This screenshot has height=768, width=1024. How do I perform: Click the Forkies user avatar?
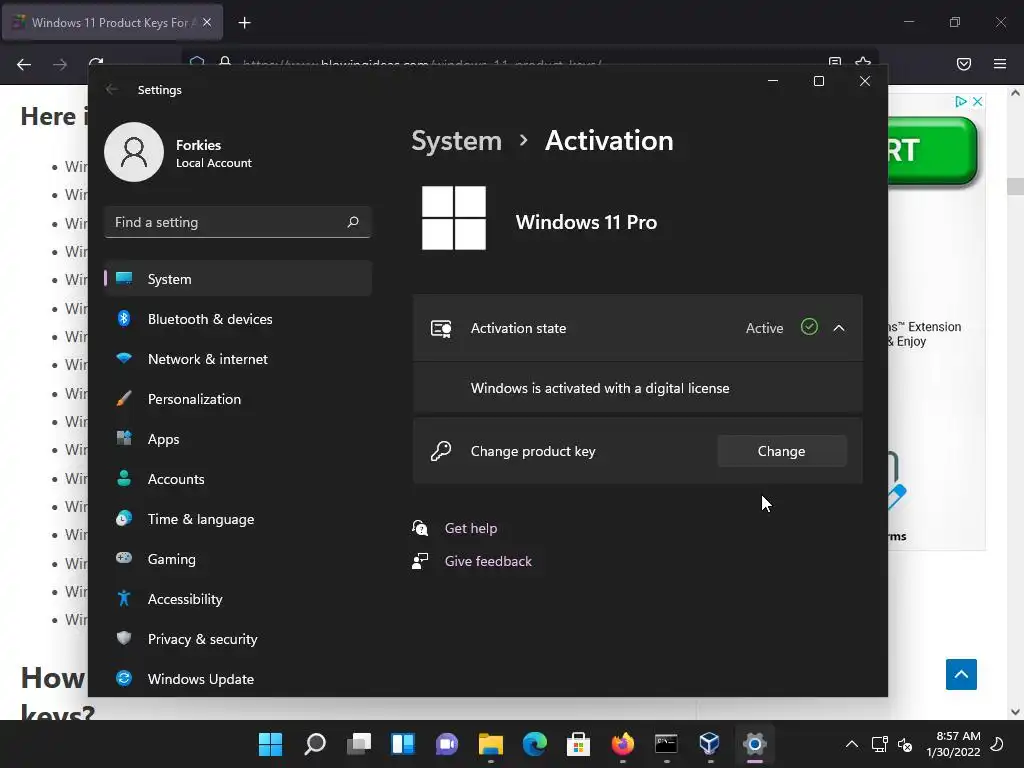point(134,152)
